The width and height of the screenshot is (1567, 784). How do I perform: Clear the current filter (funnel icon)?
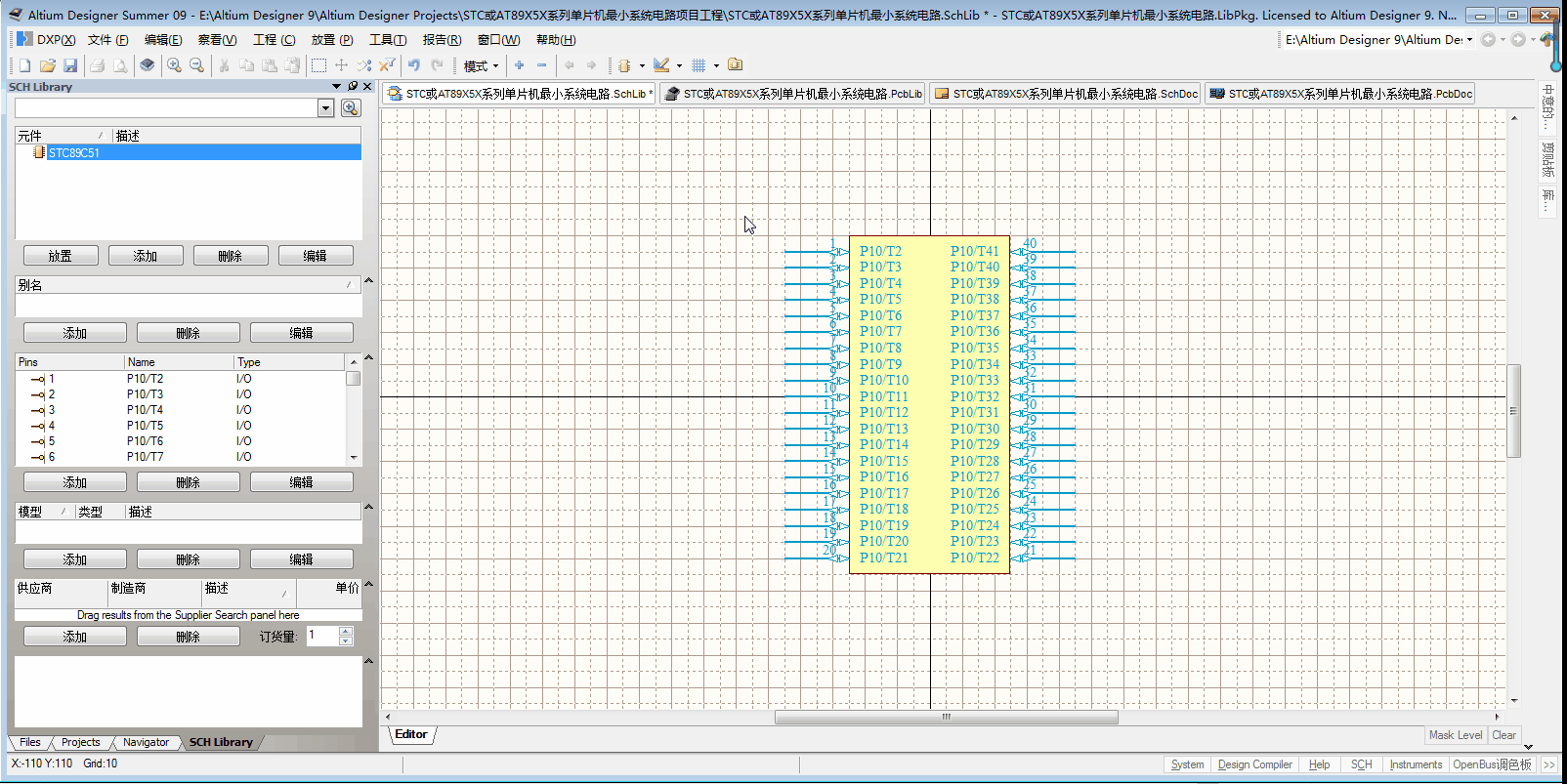387,65
